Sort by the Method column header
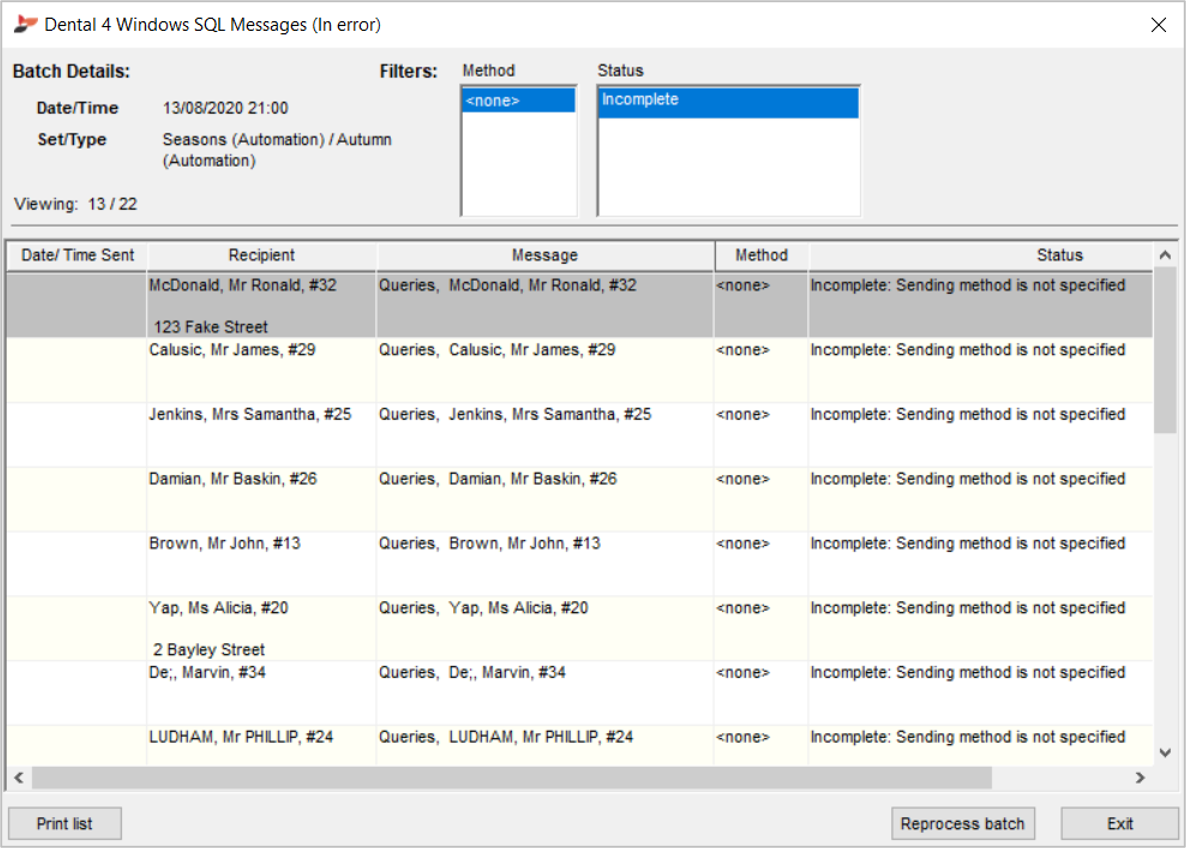Viewport: 1186px width, 848px height. click(762, 256)
